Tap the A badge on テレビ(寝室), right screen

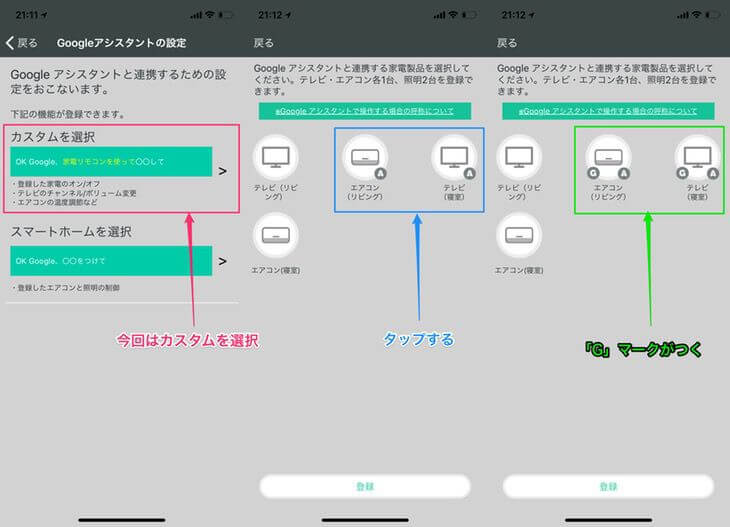(x=713, y=174)
